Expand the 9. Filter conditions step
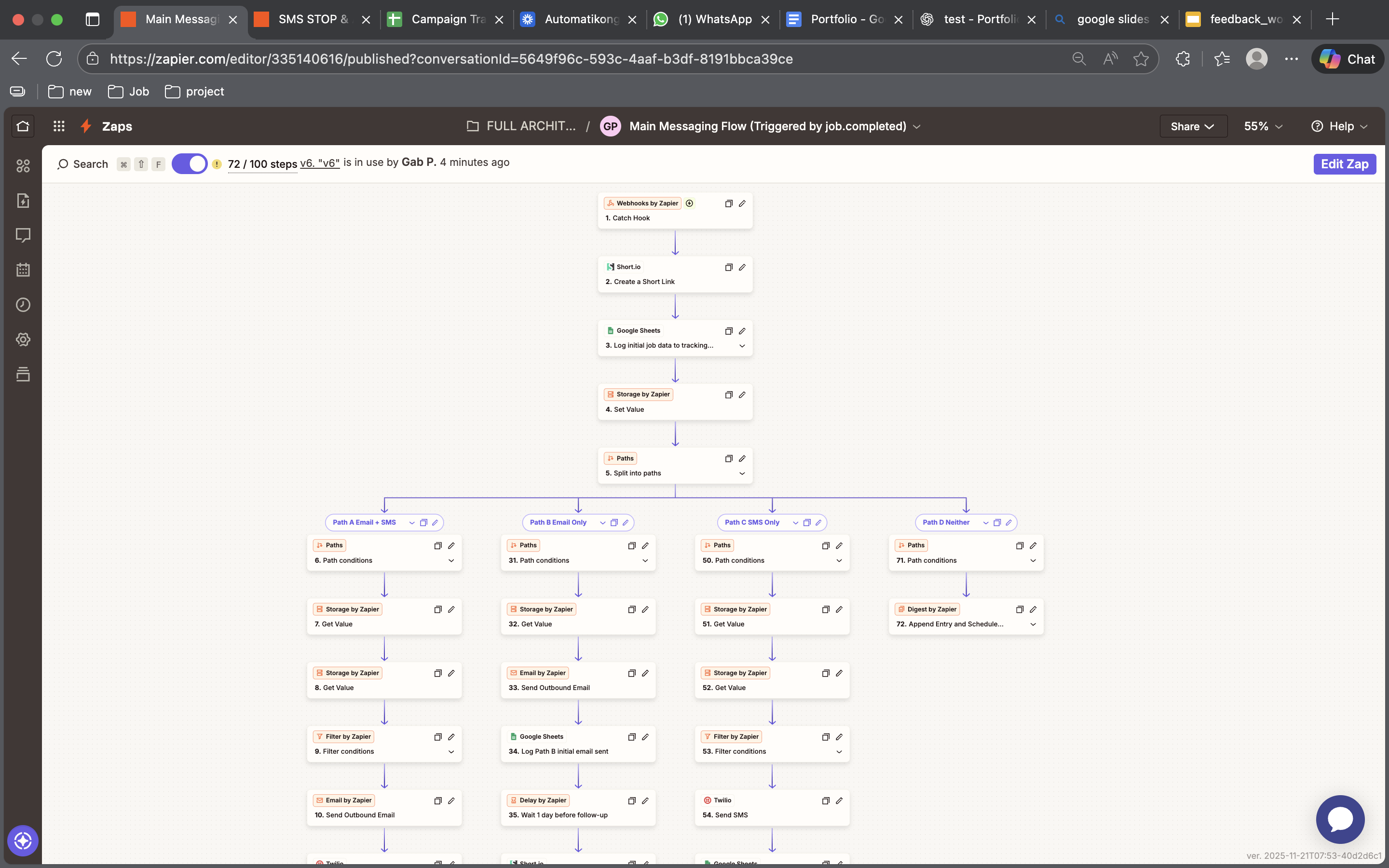 [x=451, y=751]
